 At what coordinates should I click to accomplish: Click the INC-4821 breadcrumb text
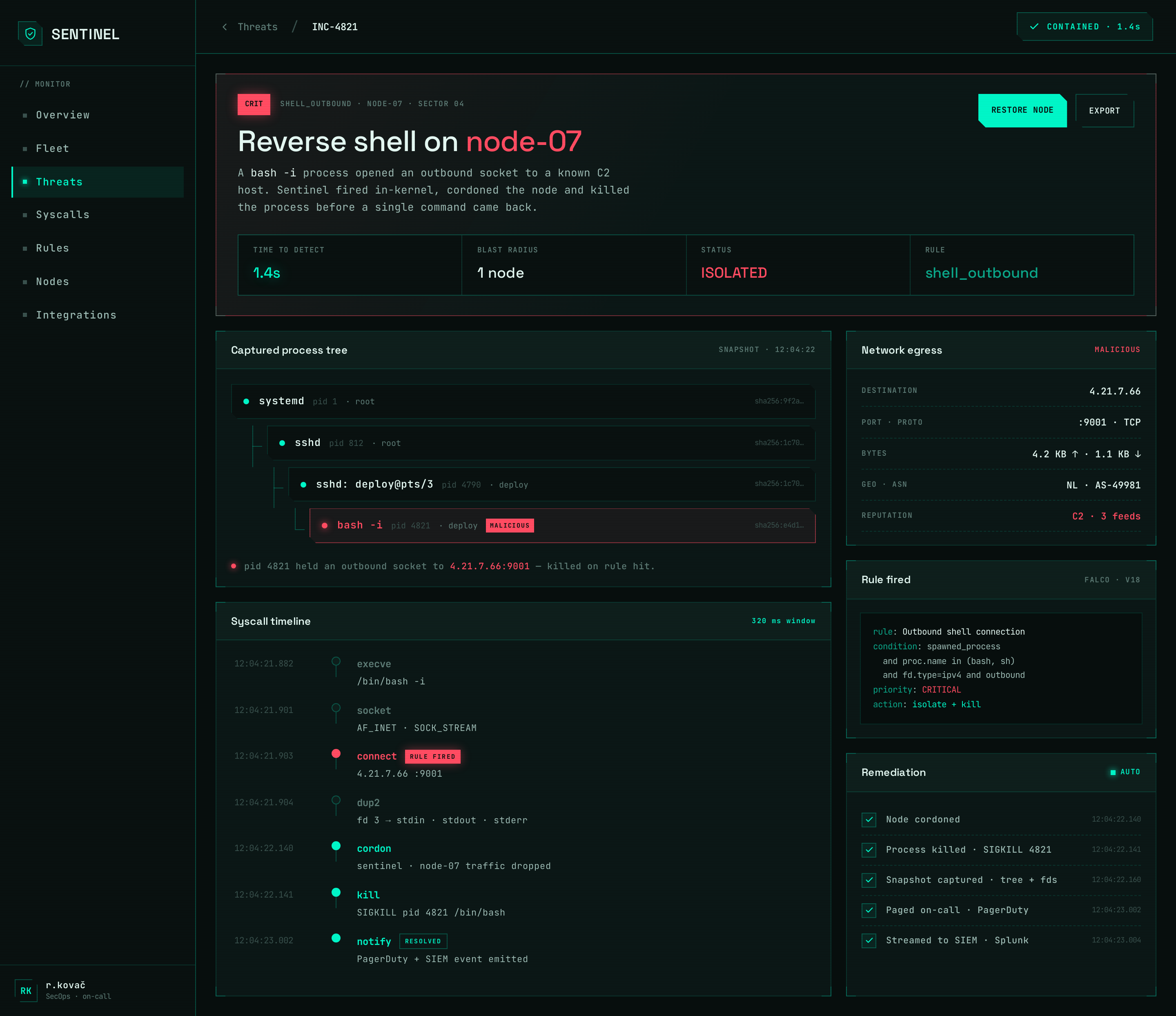pos(335,27)
